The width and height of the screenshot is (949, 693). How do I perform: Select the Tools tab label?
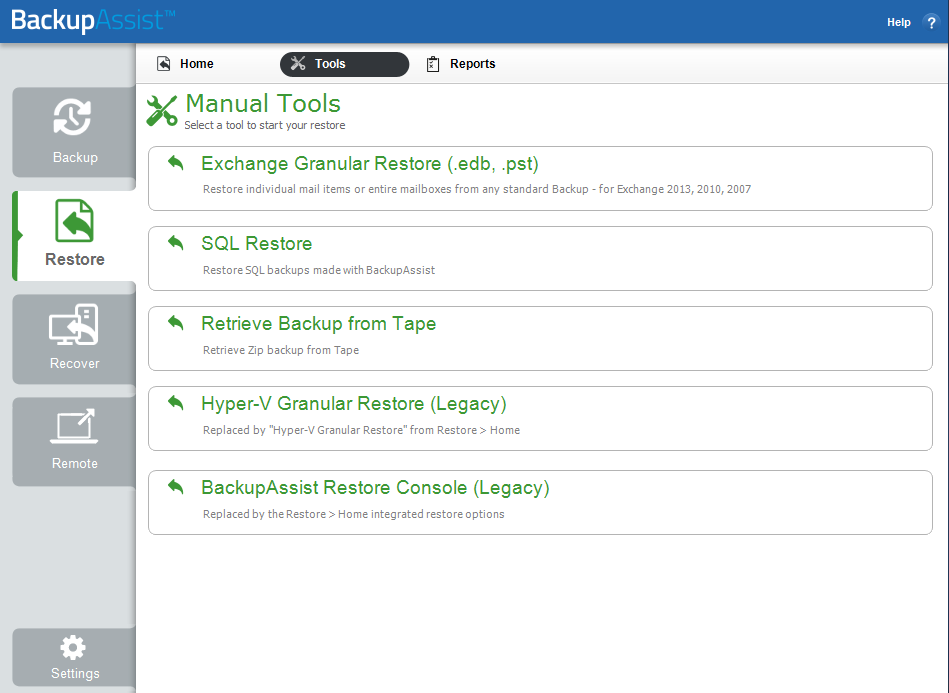point(330,64)
